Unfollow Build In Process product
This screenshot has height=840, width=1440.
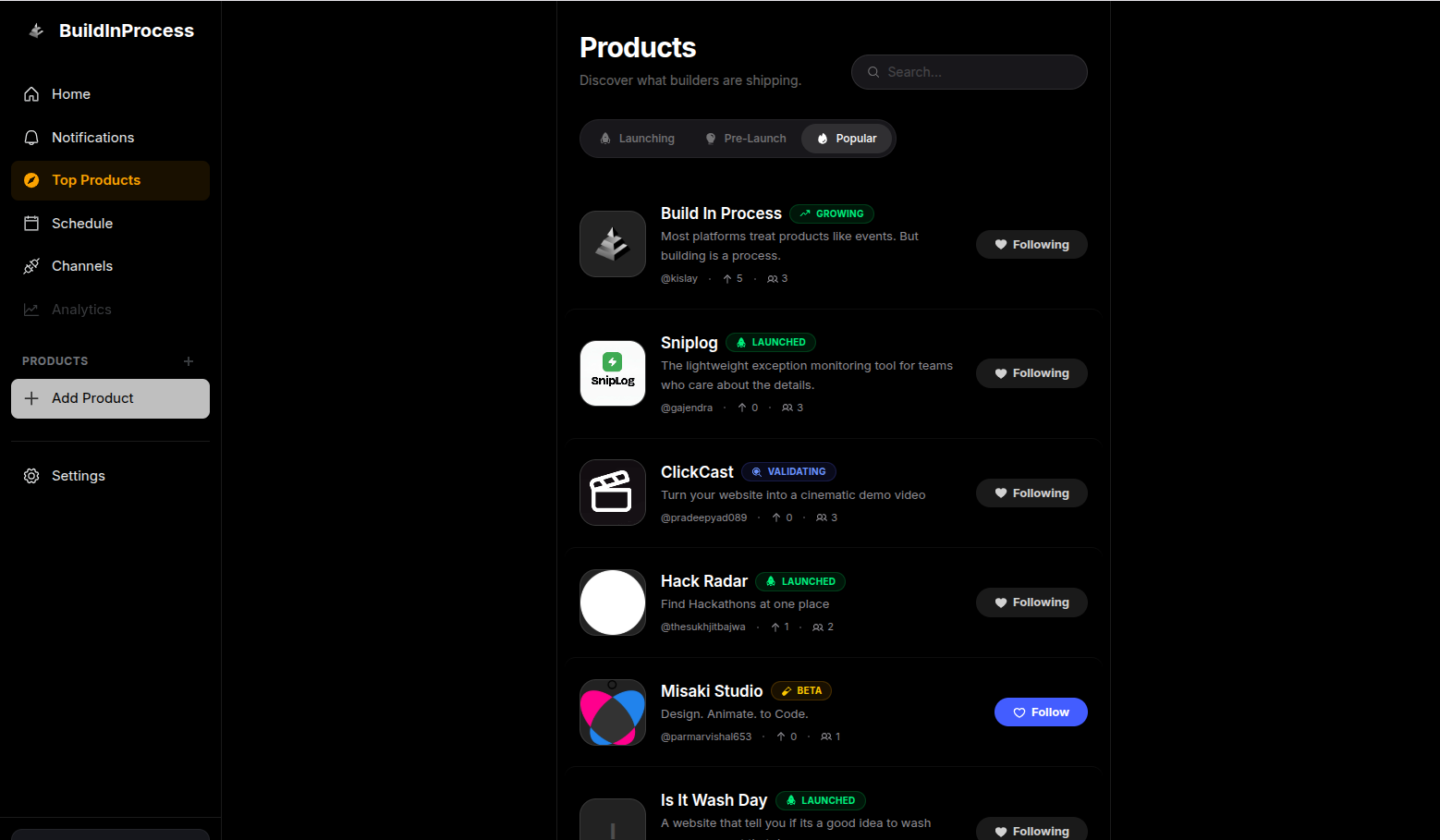(1031, 244)
